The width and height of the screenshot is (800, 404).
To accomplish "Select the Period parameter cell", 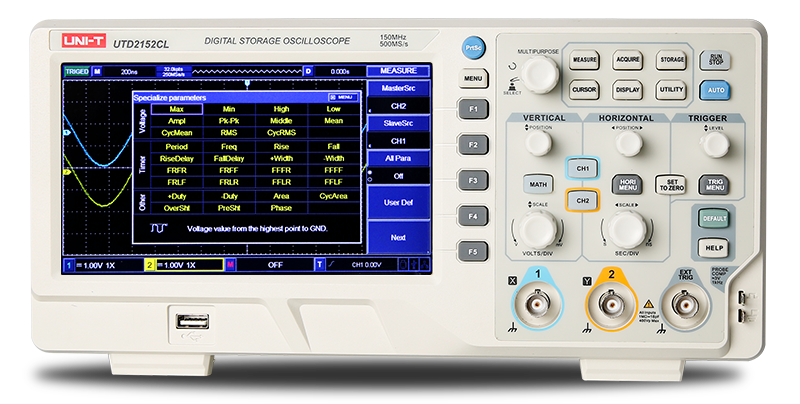I will click(x=177, y=146).
